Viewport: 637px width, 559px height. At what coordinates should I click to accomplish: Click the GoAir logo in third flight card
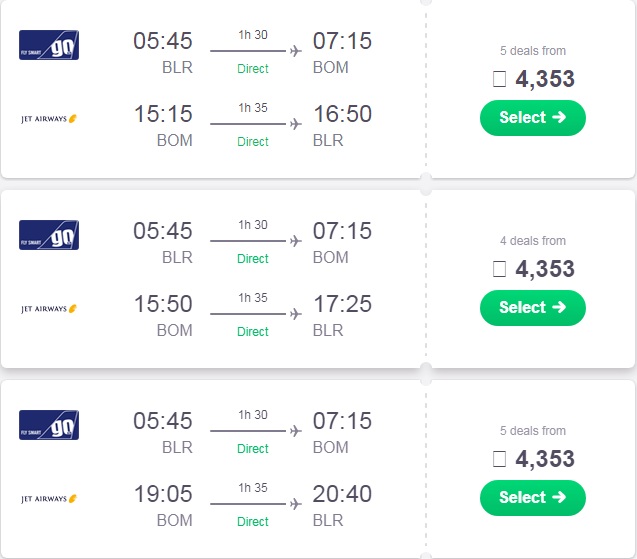49,425
